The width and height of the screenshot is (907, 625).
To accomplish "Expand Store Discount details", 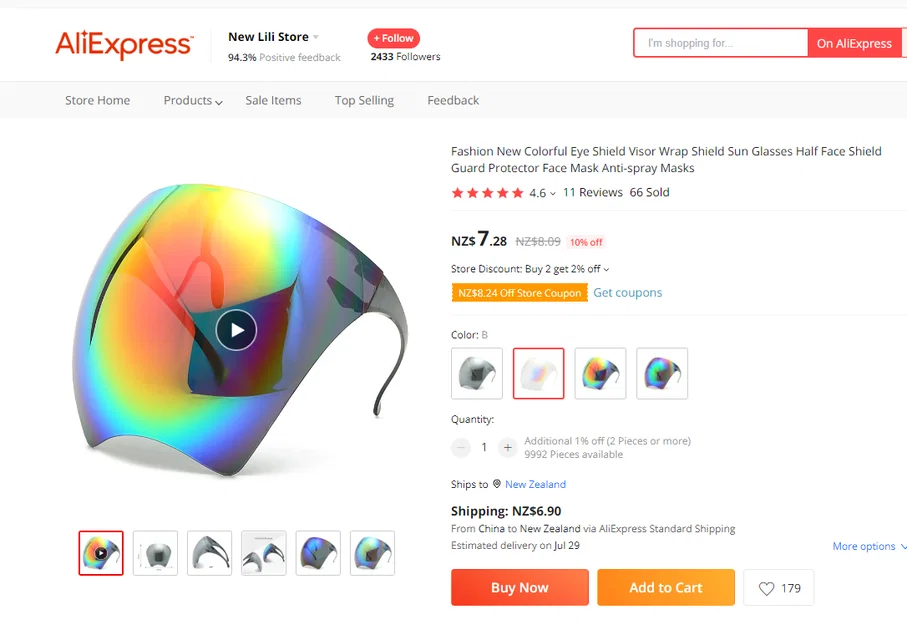I will pos(607,269).
